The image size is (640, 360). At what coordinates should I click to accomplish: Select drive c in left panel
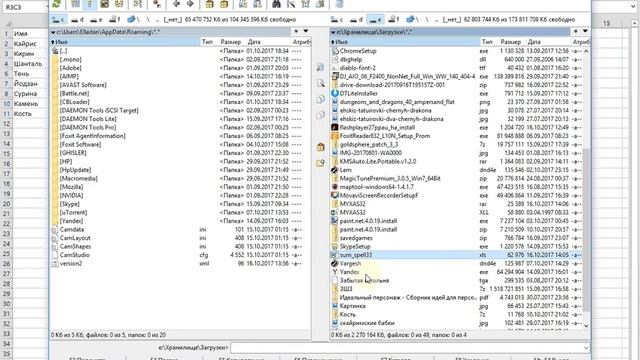(x=58, y=19)
